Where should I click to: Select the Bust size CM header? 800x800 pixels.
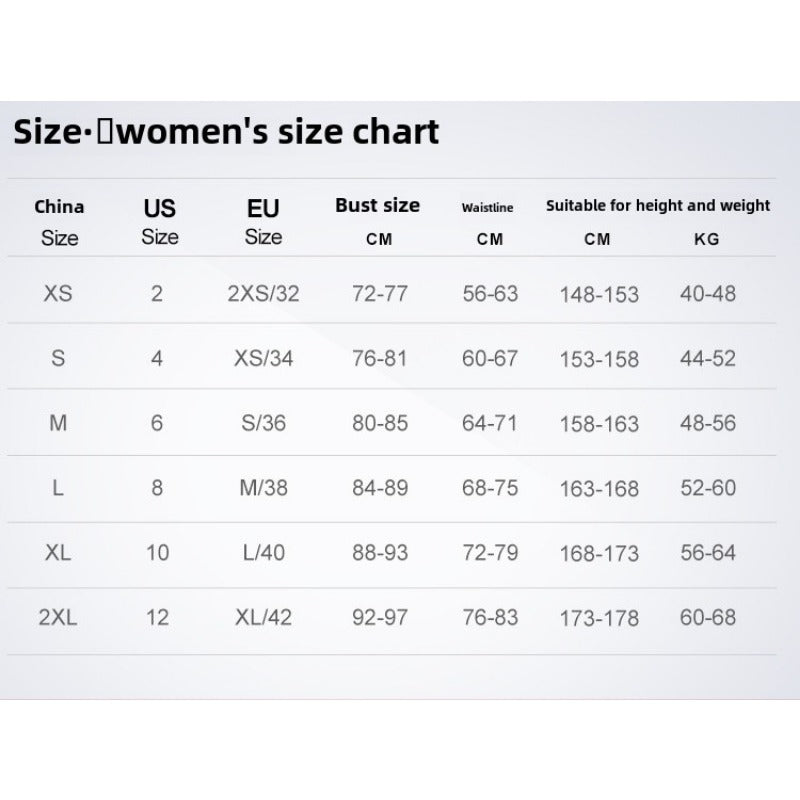coord(377,220)
